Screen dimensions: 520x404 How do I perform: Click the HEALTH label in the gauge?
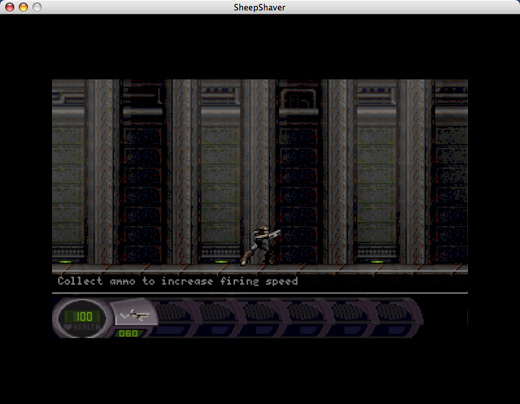(x=86, y=327)
